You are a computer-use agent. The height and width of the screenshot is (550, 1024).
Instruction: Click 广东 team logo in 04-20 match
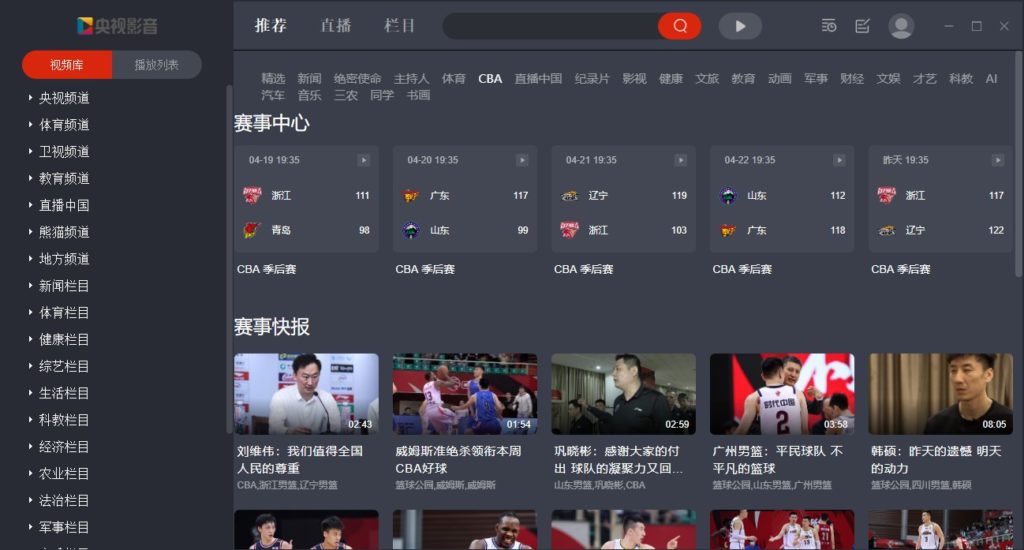410,195
